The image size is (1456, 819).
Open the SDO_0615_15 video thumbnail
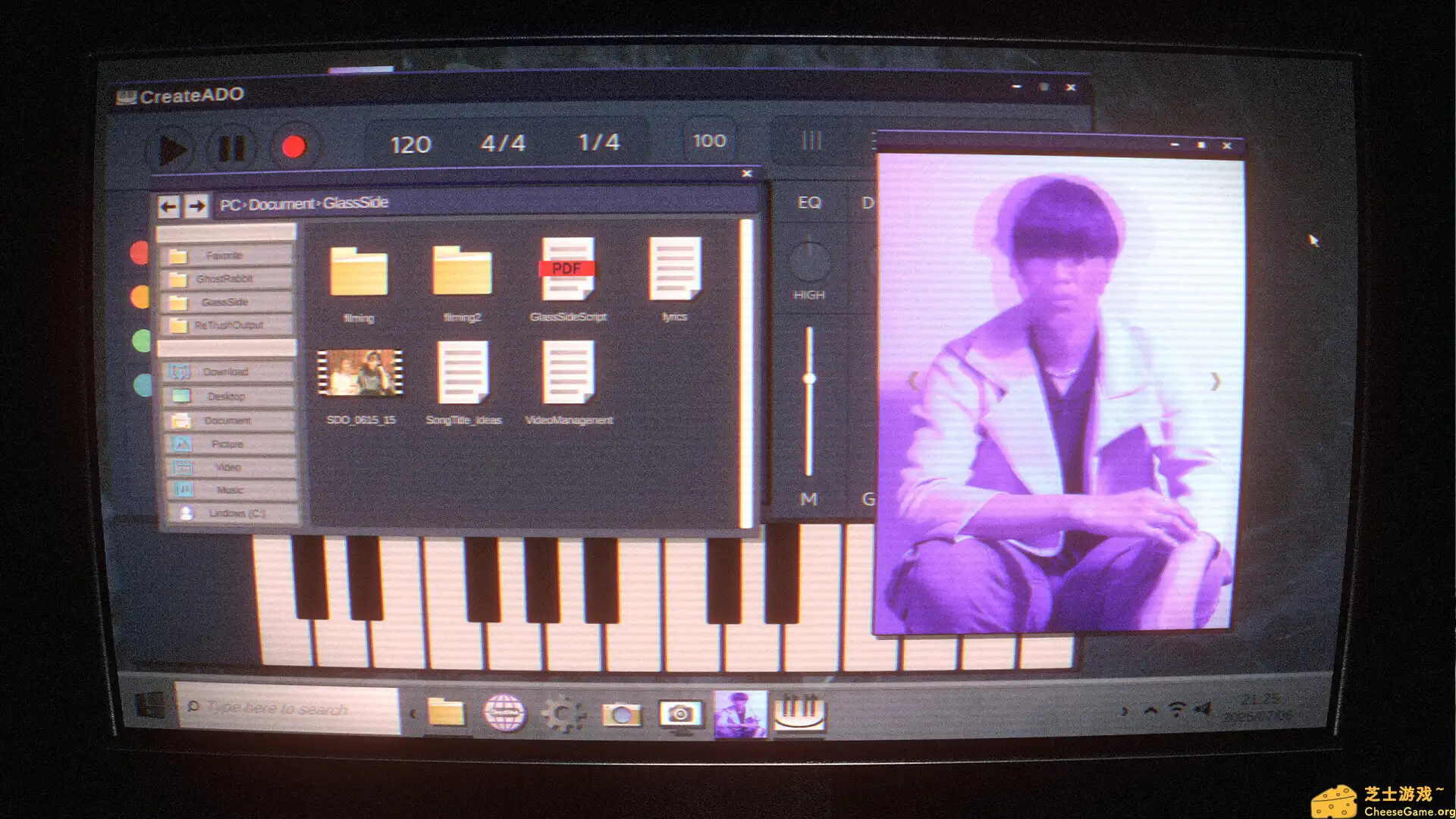[x=359, y=373]
